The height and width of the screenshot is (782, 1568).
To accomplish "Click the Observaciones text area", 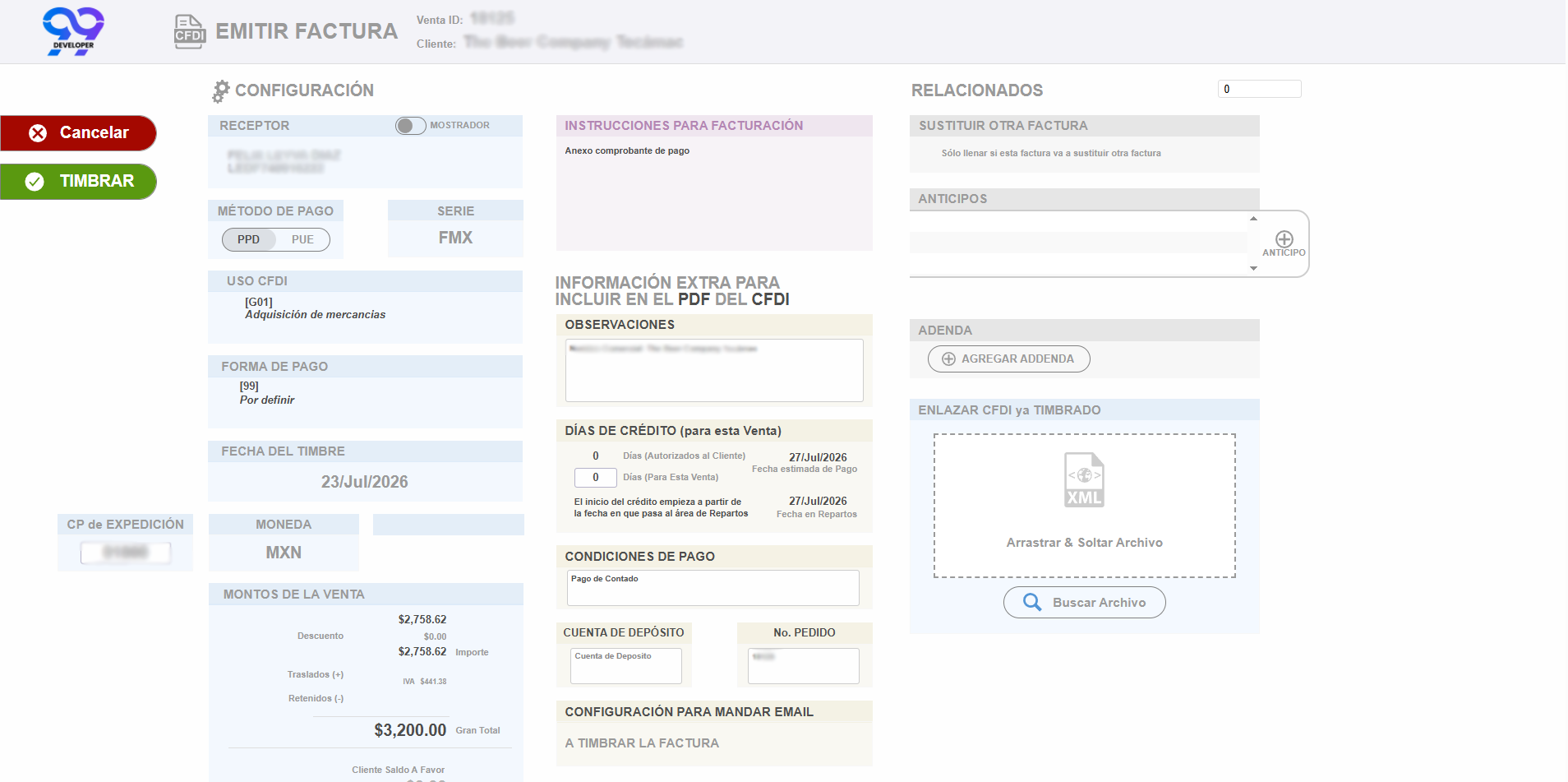I will point(714,370).
